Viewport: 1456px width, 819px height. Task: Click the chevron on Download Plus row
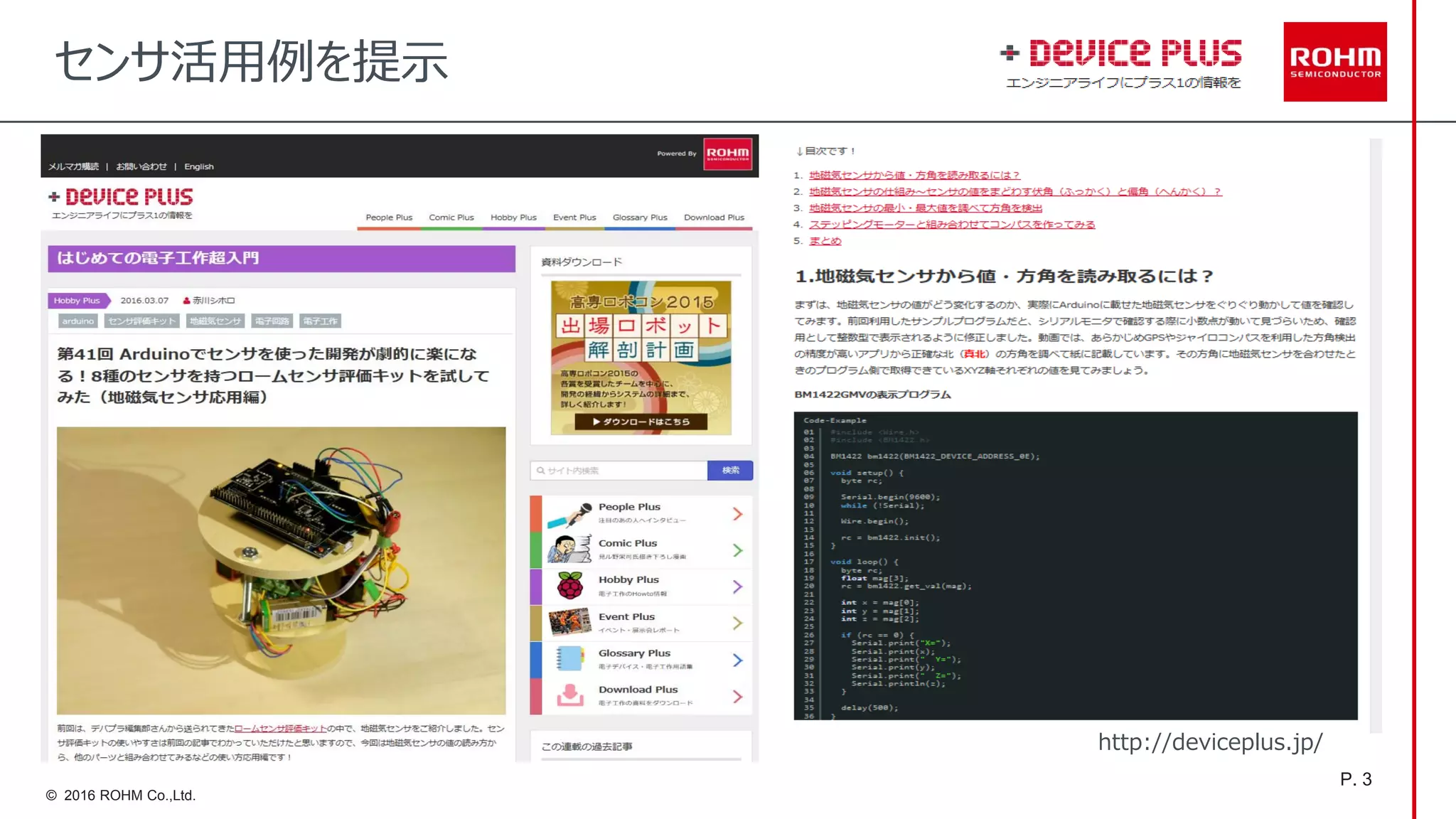coord(738,697)
